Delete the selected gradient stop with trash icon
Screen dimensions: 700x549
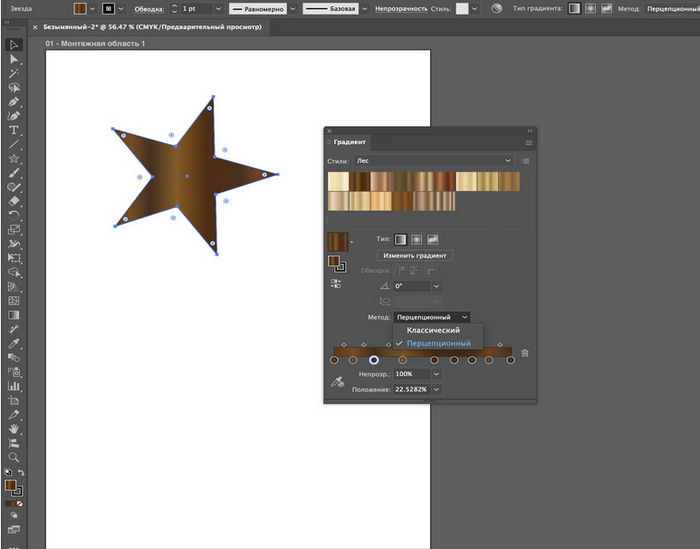tap(525, 353)
